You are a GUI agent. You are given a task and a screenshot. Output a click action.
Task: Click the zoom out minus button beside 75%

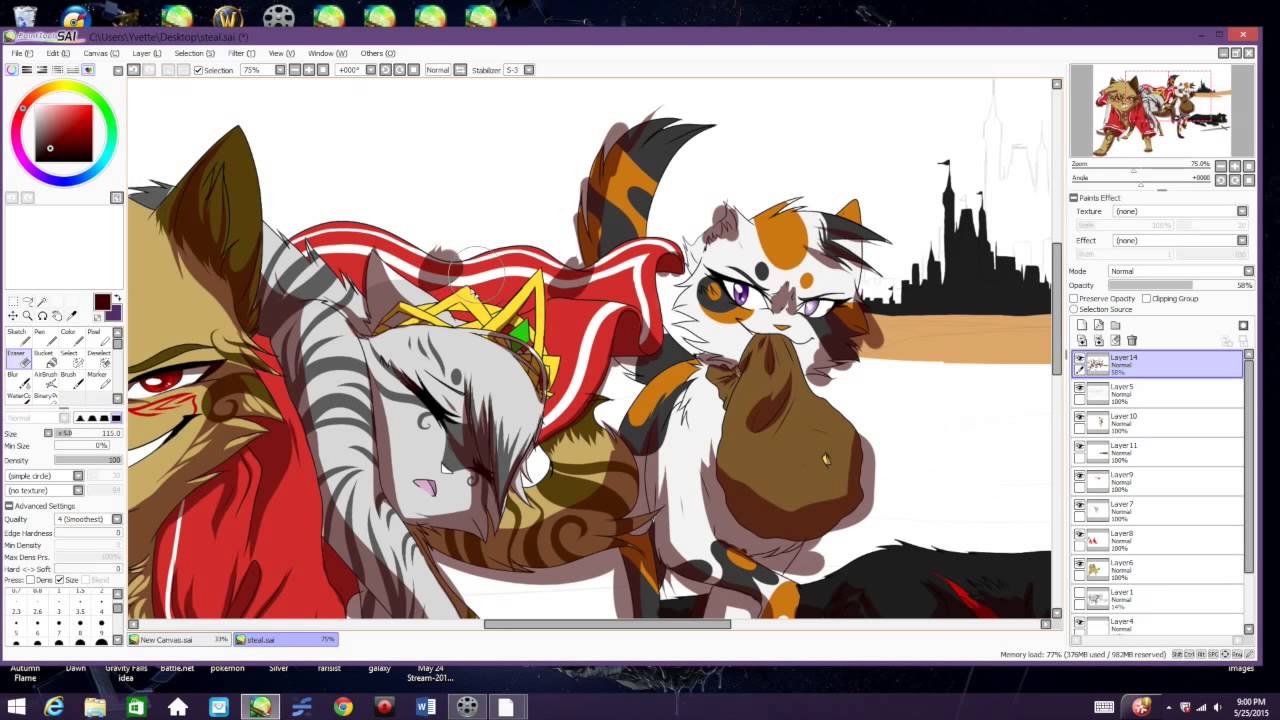pos(295,70)
